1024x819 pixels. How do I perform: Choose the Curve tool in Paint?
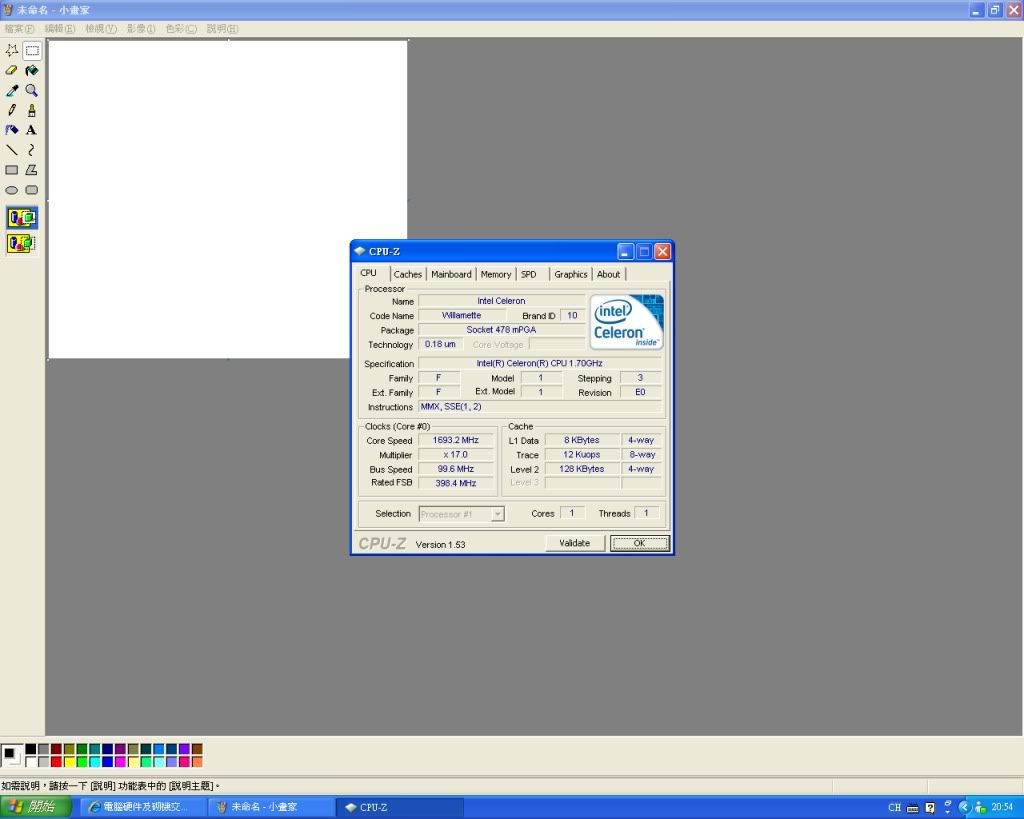pyautogui.click(x=31, y=150)
